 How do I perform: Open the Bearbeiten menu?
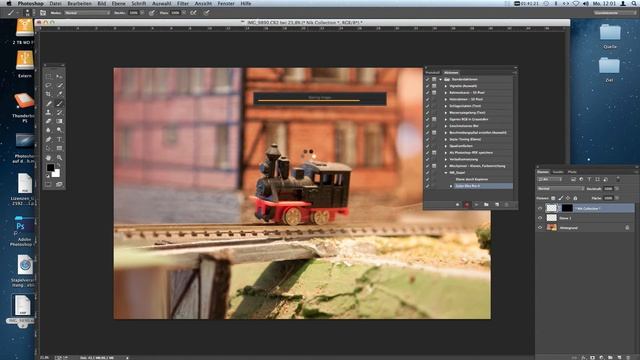(x=79, y=3)
